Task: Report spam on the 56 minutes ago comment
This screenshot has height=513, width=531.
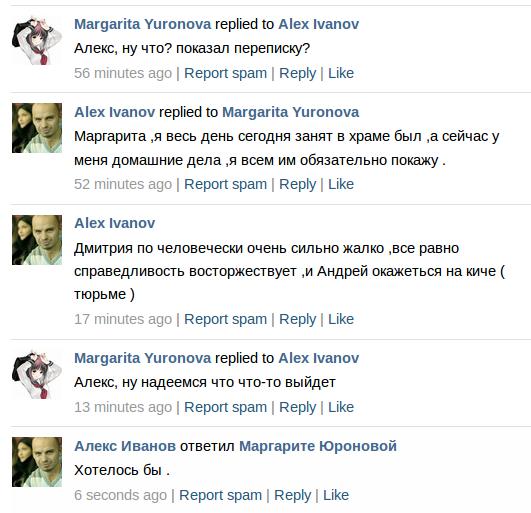Action: (225, 73)
